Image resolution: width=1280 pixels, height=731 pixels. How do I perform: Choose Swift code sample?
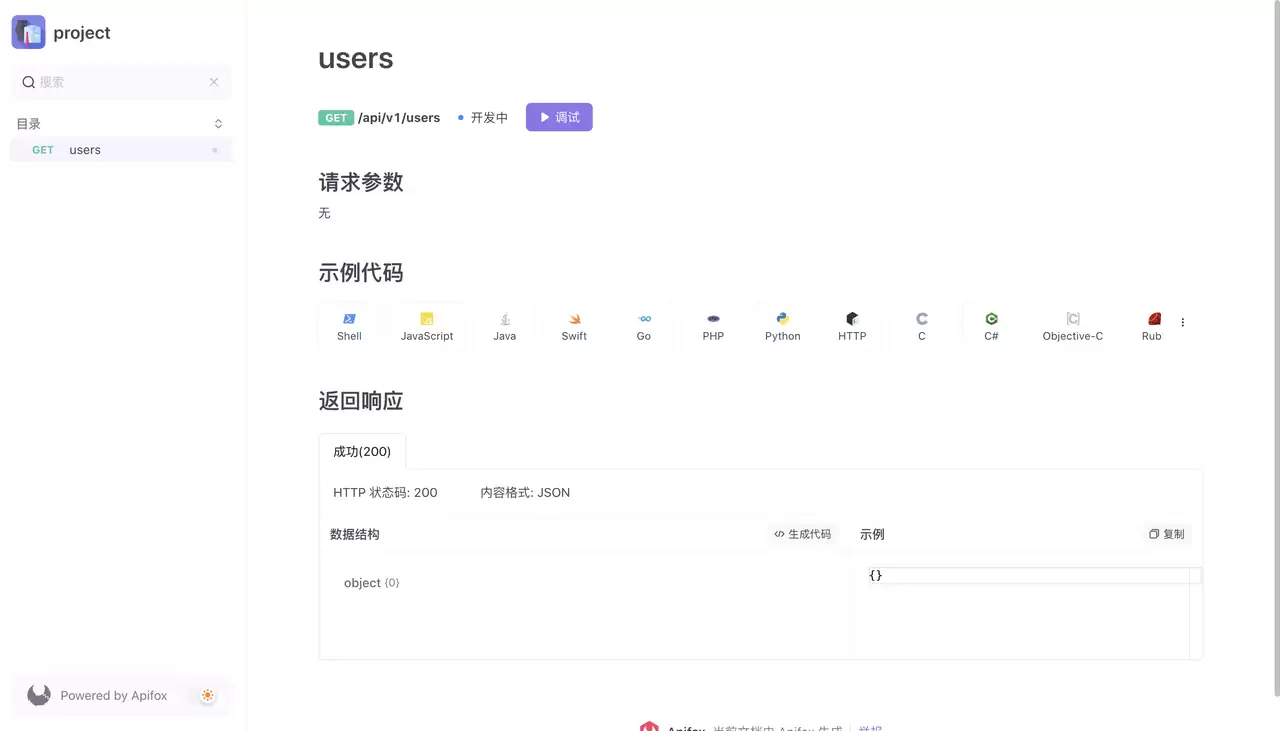(574, 327)
